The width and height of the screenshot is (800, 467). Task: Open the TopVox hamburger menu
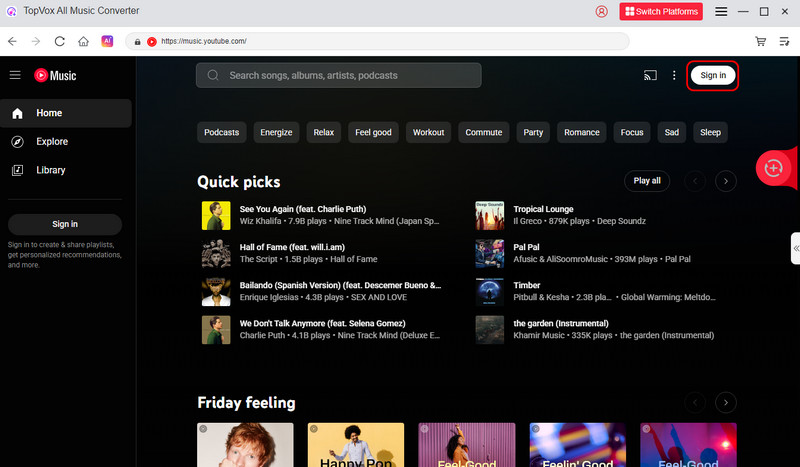coord(722,12)
